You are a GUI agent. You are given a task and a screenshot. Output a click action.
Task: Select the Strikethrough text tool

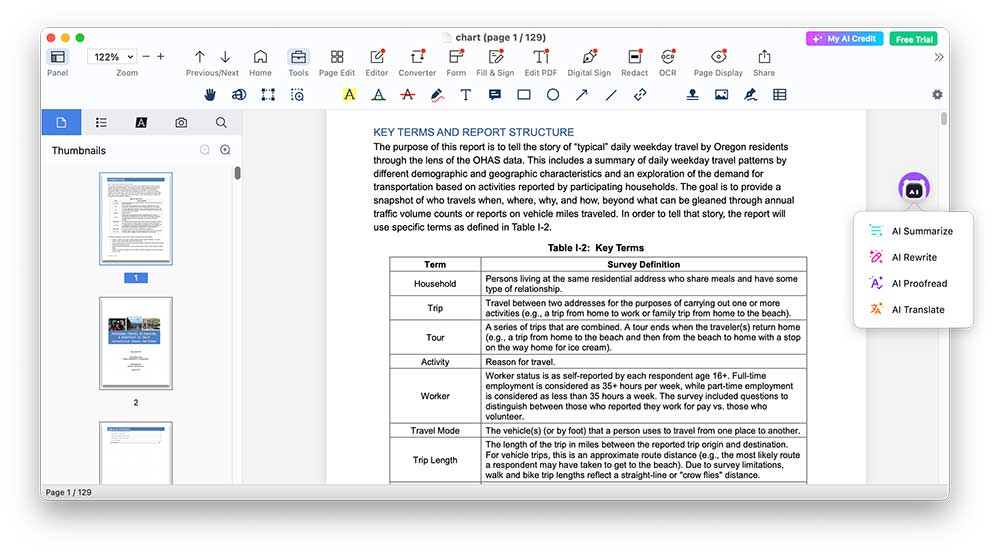408,95
